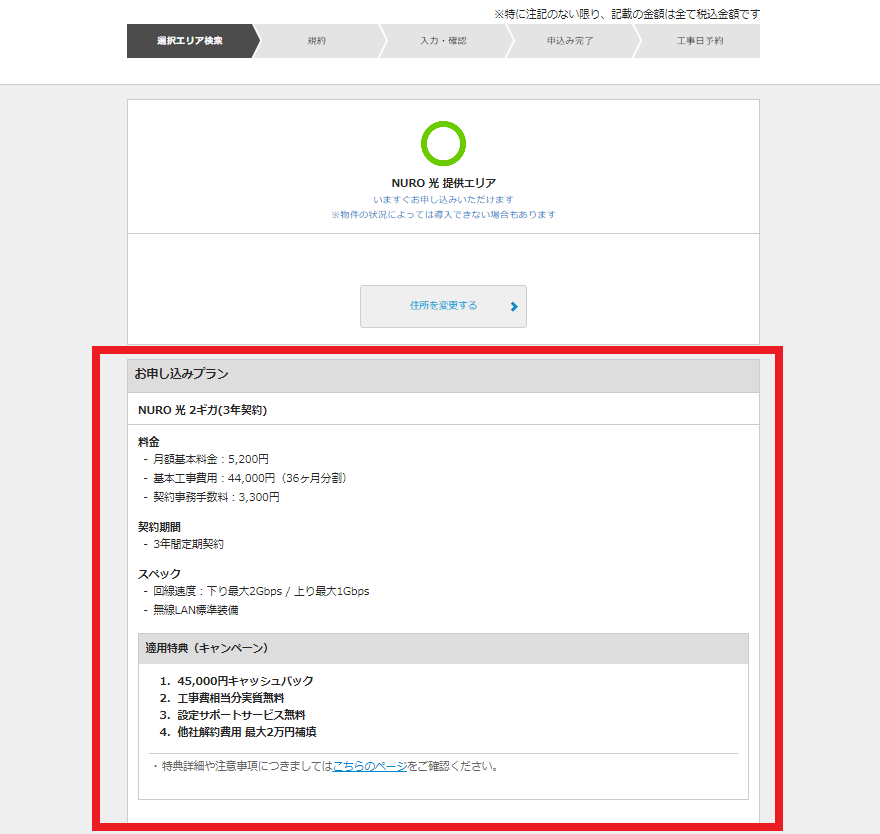
Task: Click the ※物件の状況によっては導入できない場合もあります note
Action: [x=443, y=214]
